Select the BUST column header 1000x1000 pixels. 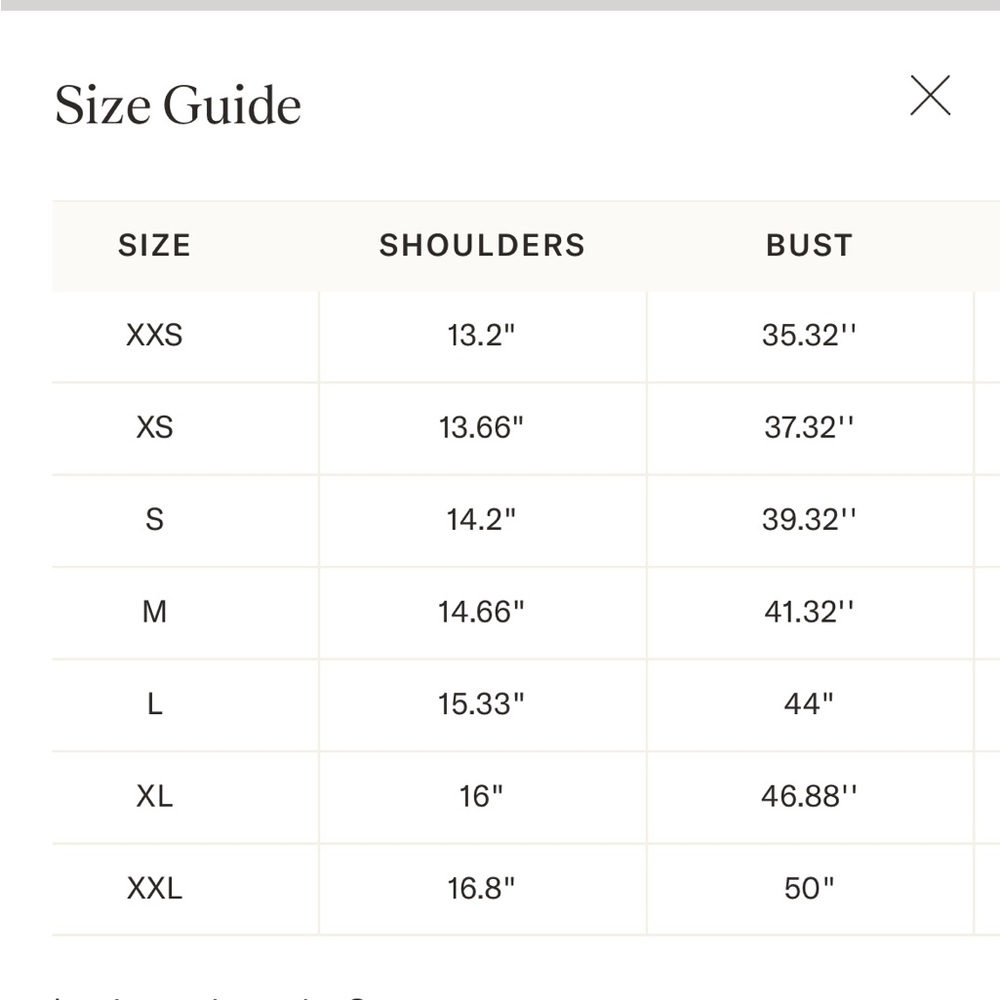(809, 246)
